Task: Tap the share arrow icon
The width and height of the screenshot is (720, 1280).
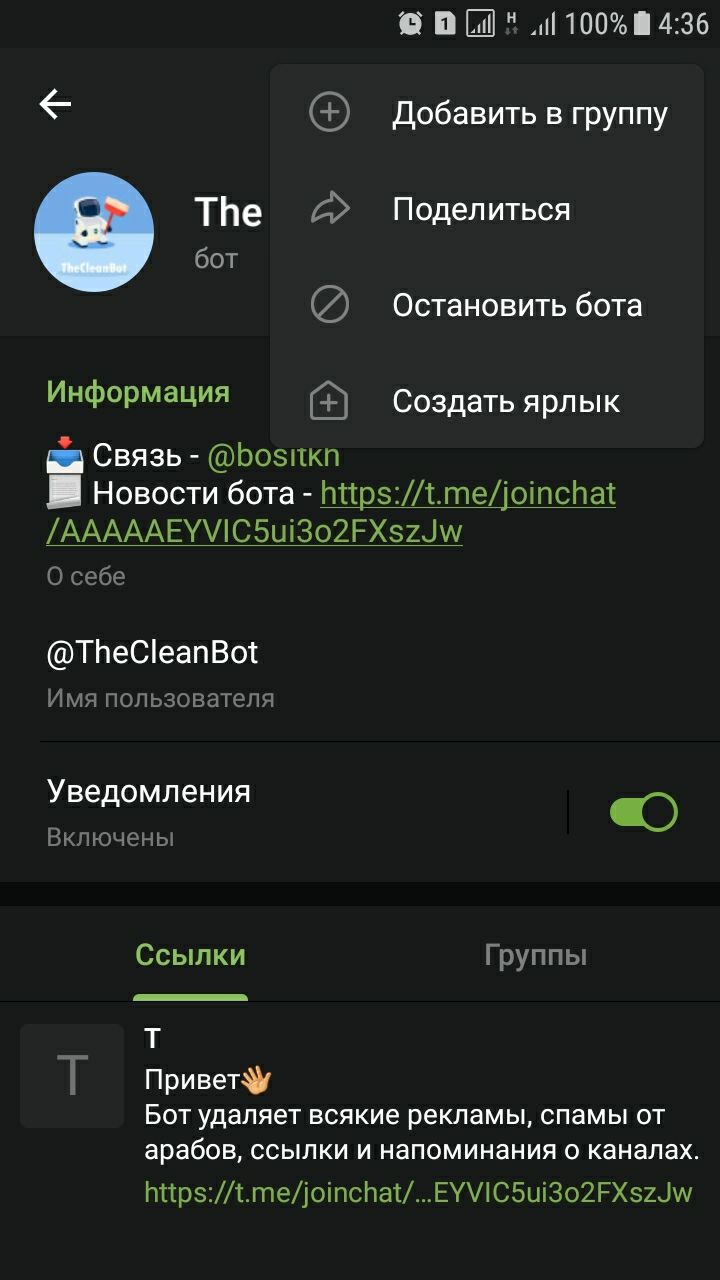Action: (329, 208)
